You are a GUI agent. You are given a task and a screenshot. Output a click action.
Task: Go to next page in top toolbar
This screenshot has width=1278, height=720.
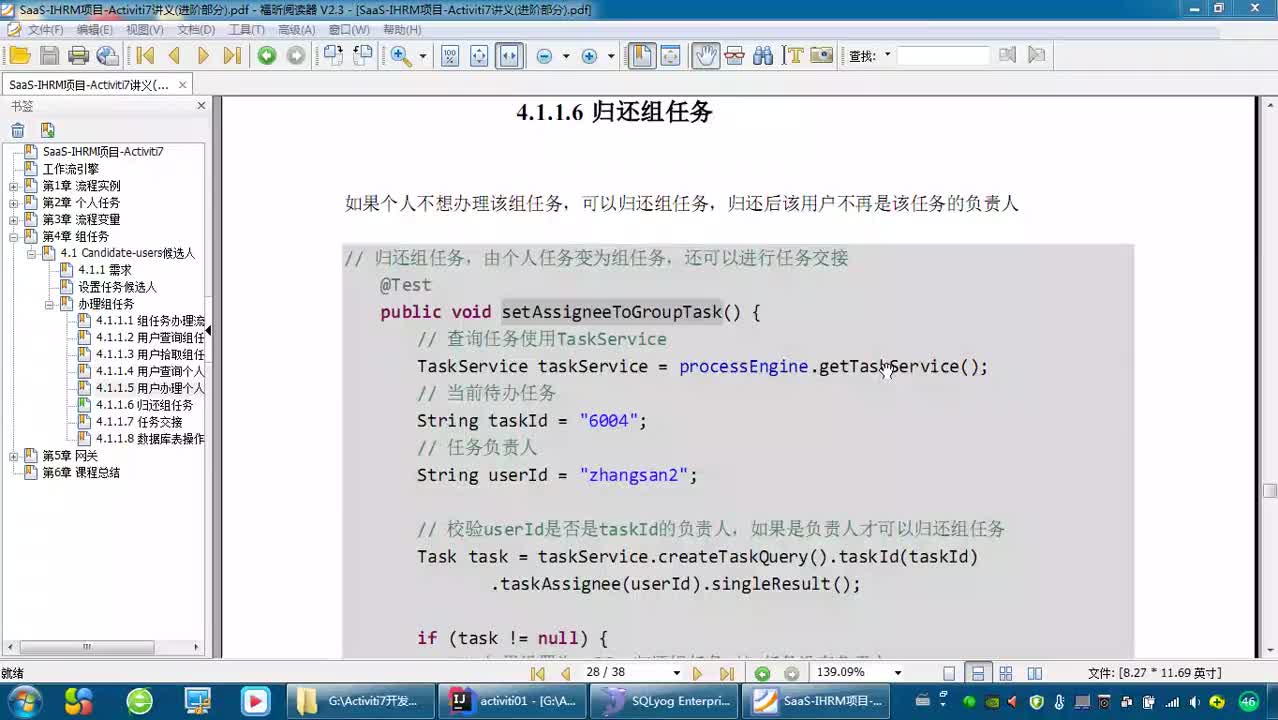(x=203, y=56)
